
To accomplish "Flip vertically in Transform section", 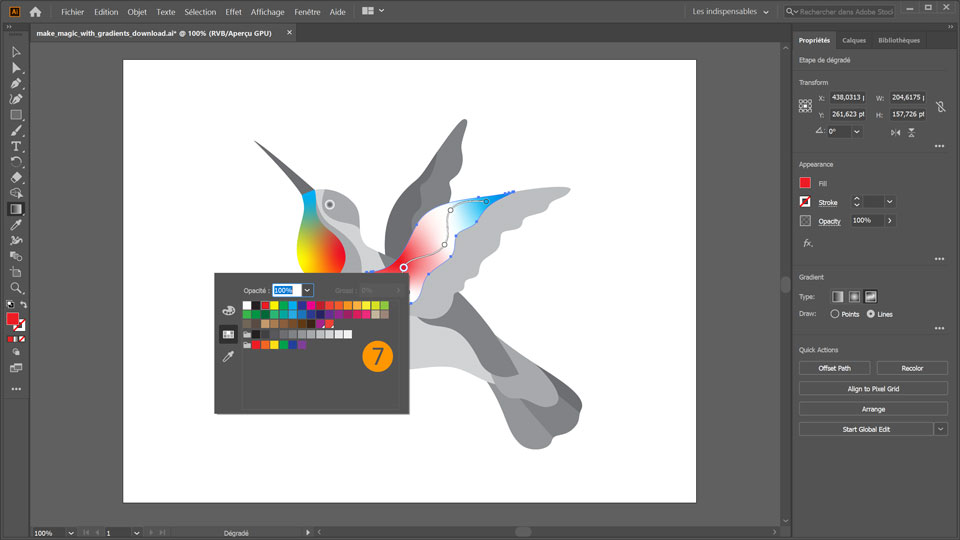I will 912,132.
